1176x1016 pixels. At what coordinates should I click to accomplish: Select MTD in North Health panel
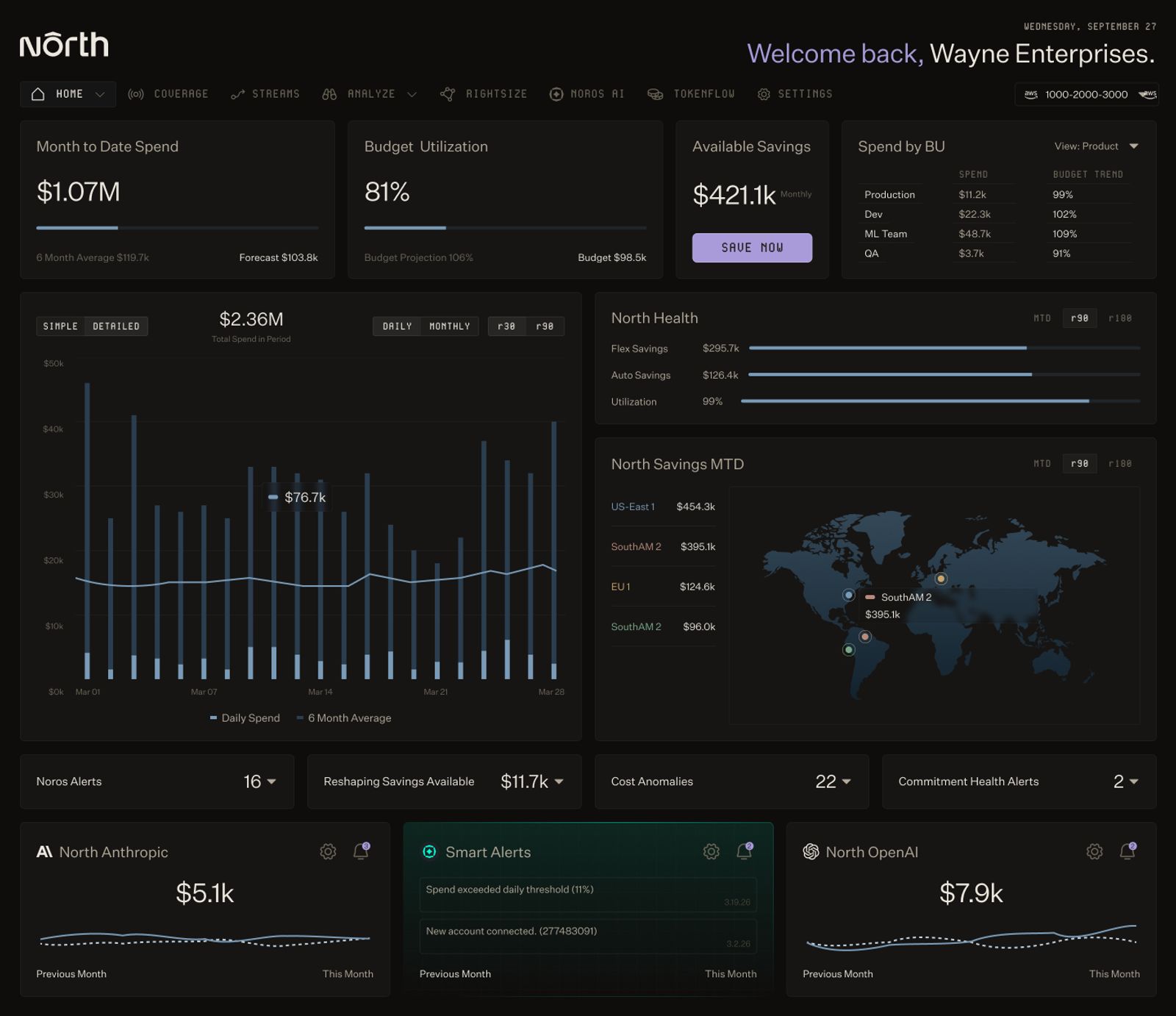[1042, 318]
